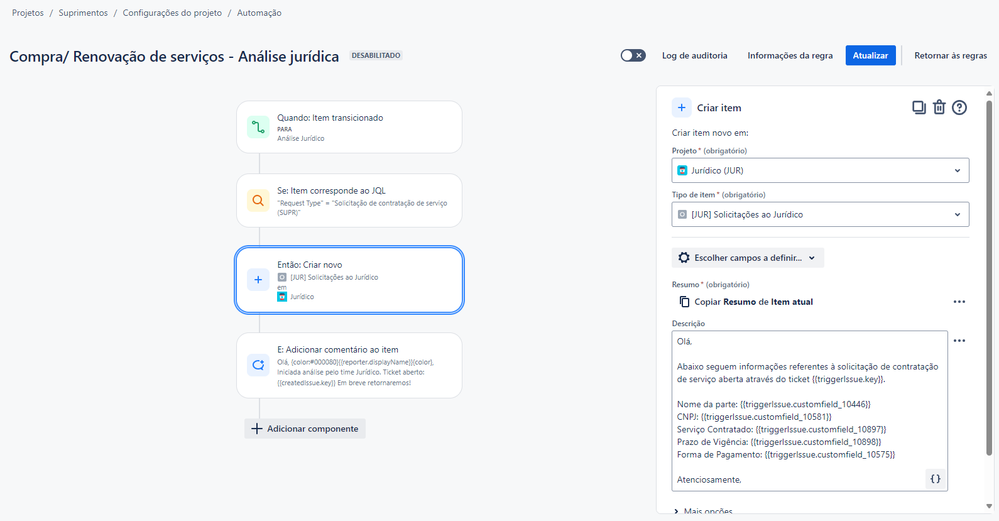
Task: Click the Prazo de Vigência line in description
Action: (x=779, y=442)
